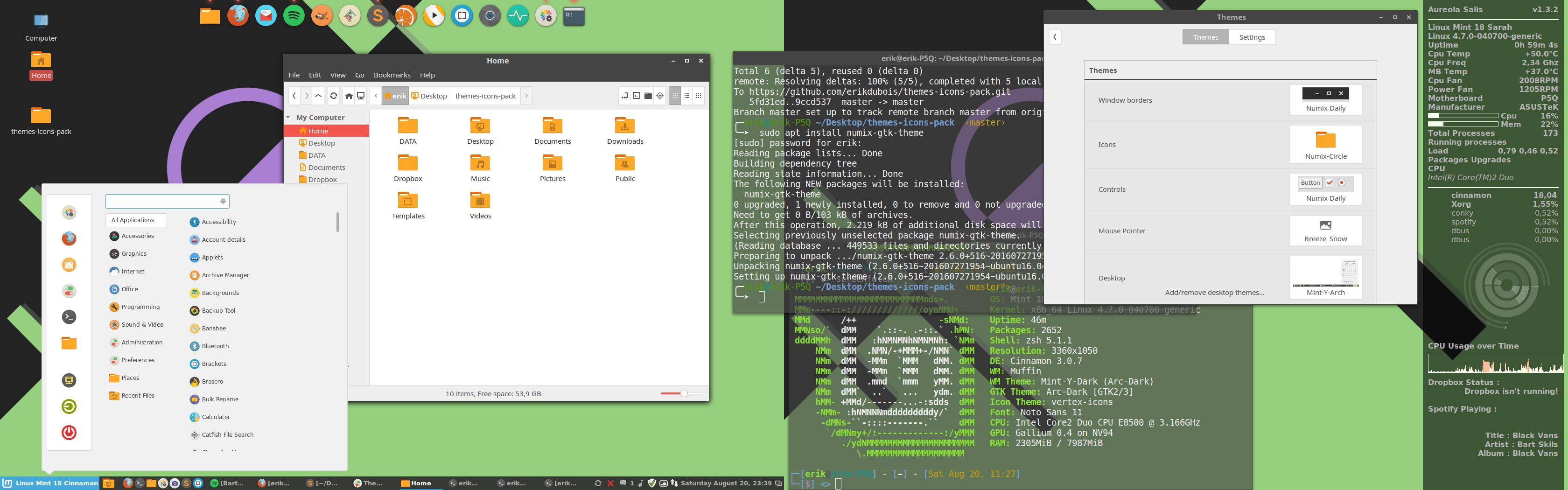1568x490 pixels.
Task: Reload the current folder in file manager
Action: coord(334,96)
